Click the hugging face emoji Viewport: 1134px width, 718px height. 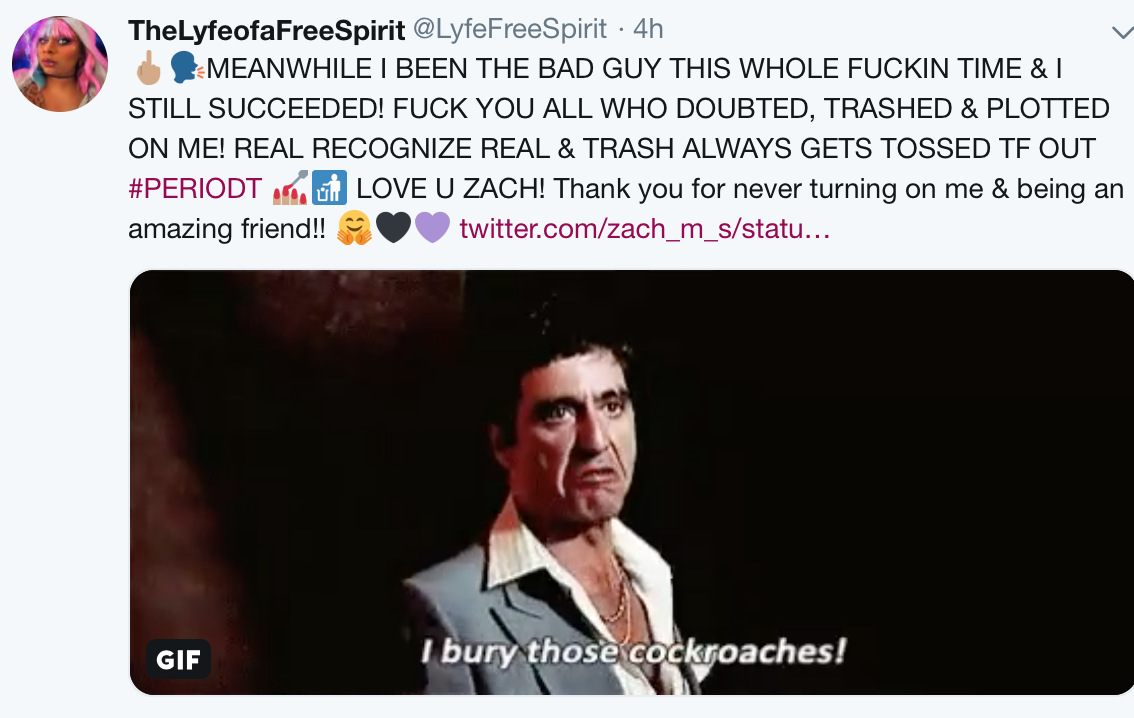click(354, 228)
